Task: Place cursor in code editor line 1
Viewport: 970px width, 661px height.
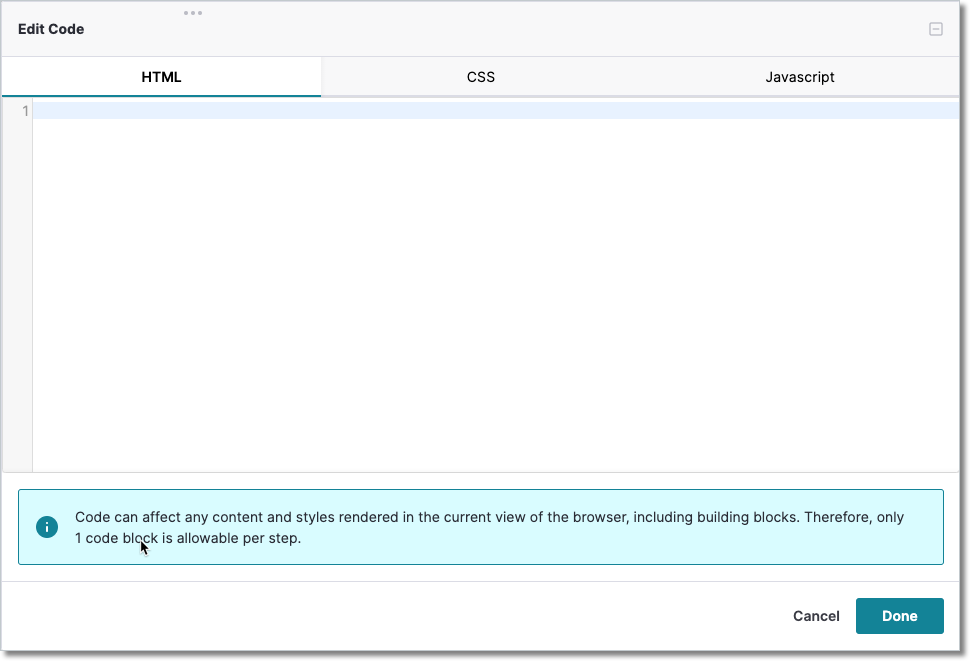Action: click(x=496, y=111)
